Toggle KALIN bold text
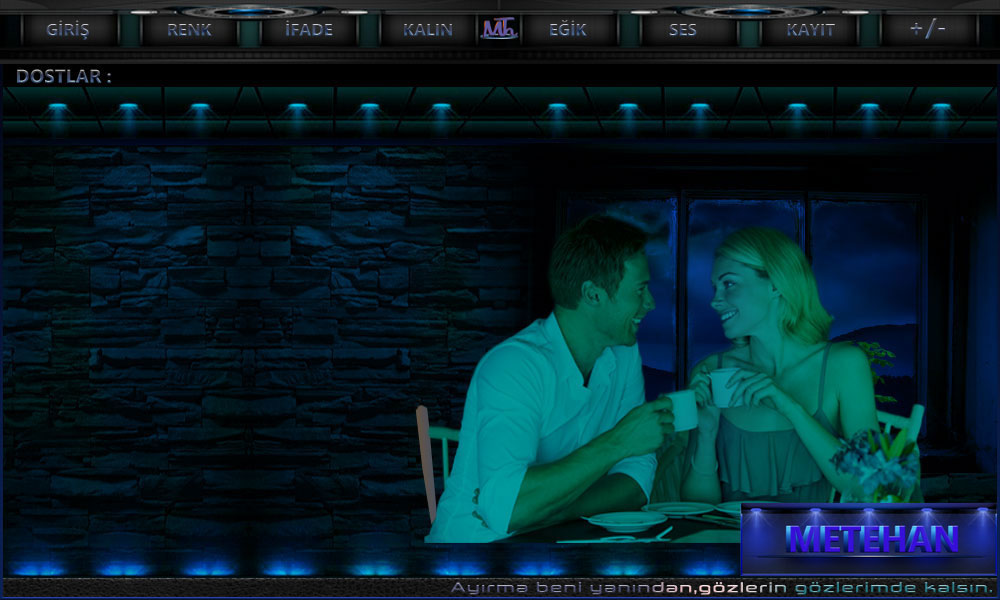This screenshot has width=1000, height=600. (x=428, y=29)
